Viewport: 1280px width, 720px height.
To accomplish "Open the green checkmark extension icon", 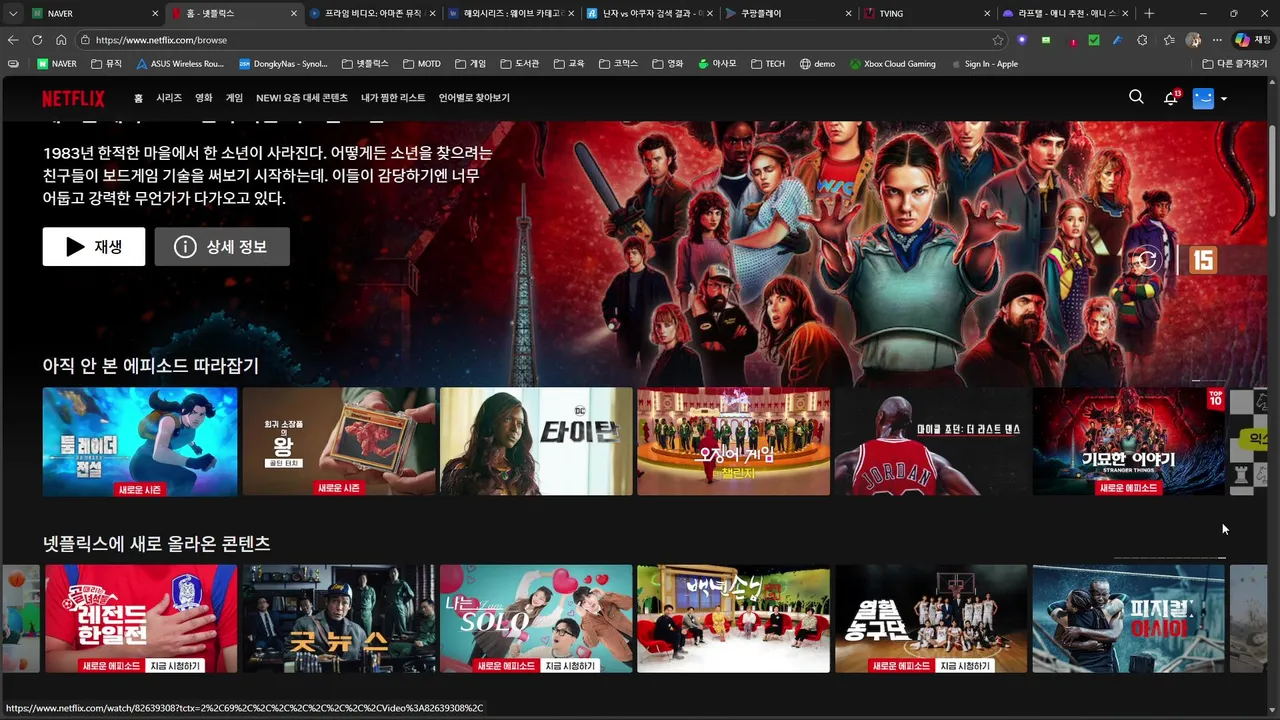I will click(1094, 40).
